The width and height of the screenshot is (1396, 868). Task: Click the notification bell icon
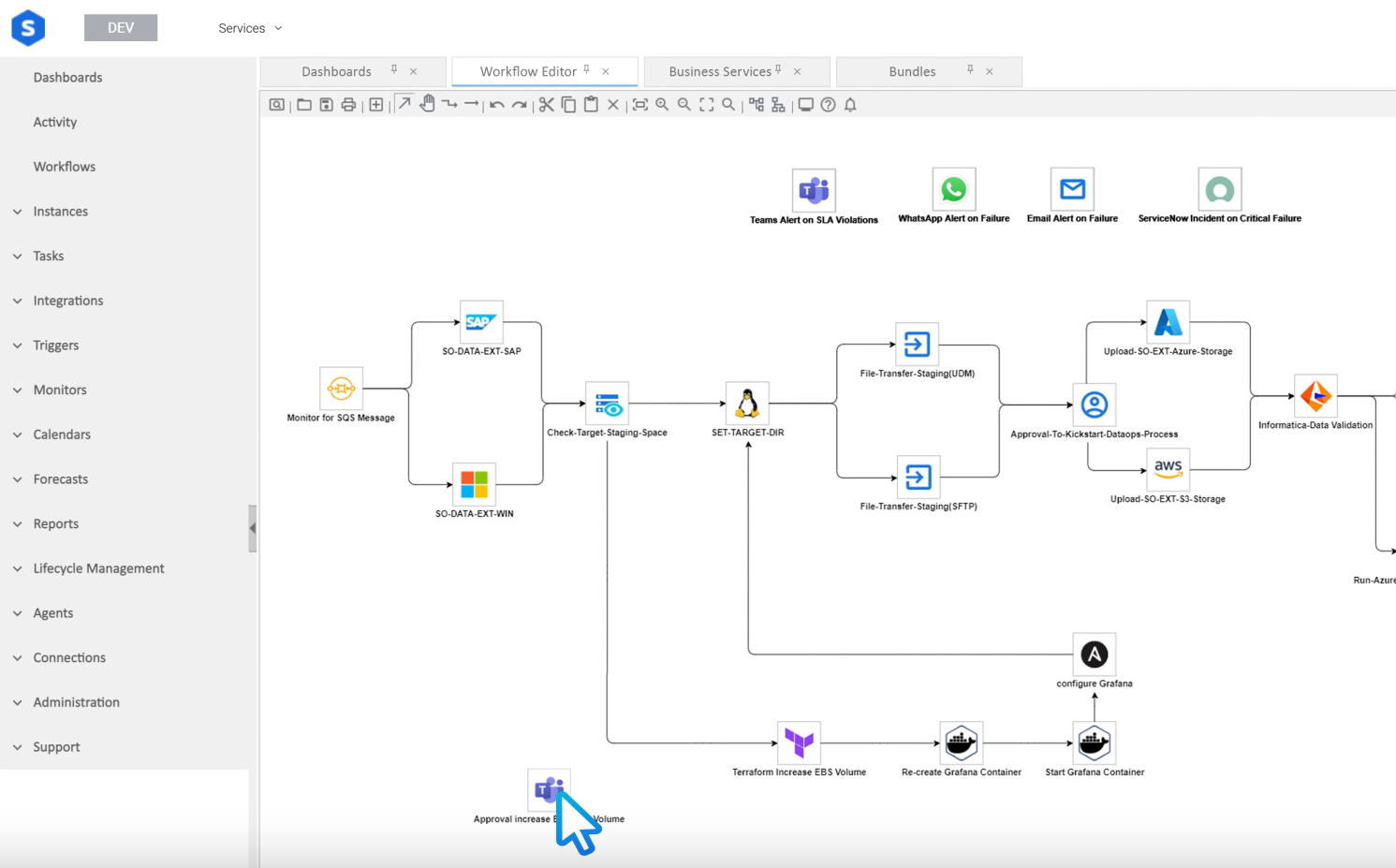[x=850, y=105]
